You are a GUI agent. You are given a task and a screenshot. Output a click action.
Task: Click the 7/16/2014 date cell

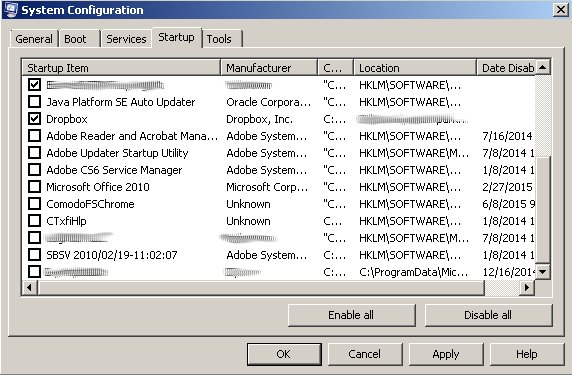coord(507,136)
